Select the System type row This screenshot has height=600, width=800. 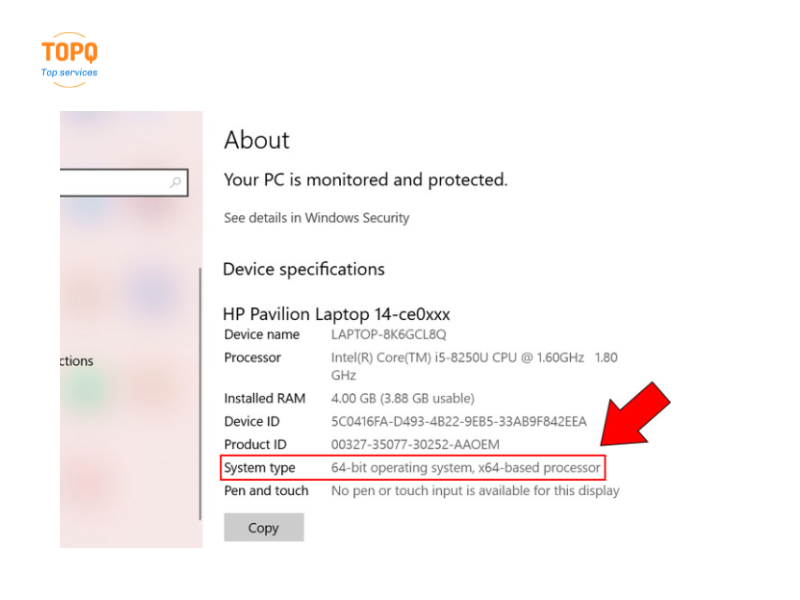pos(413,467)
